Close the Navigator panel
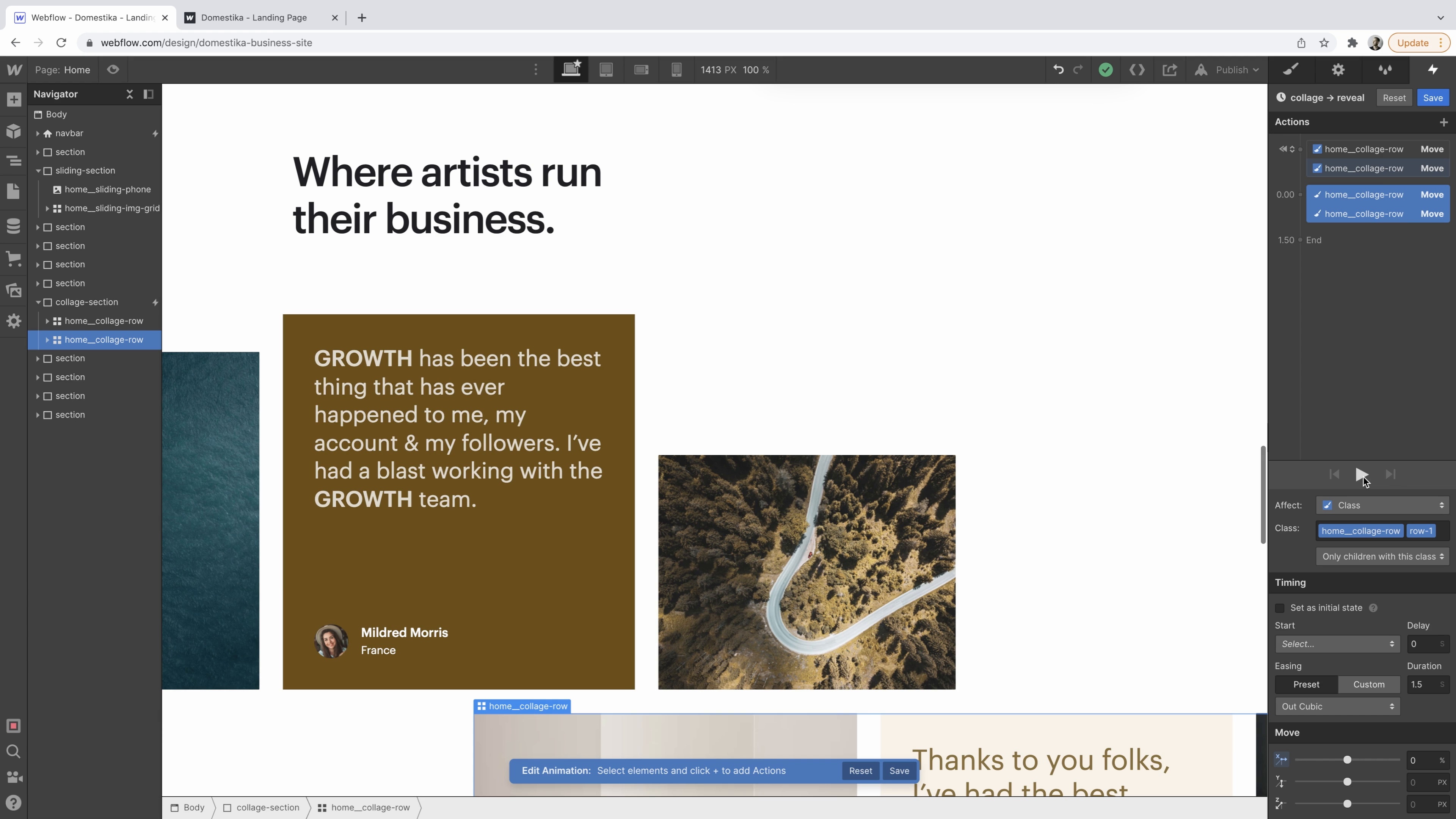1456x819 pixels. [x=129, y=94]
